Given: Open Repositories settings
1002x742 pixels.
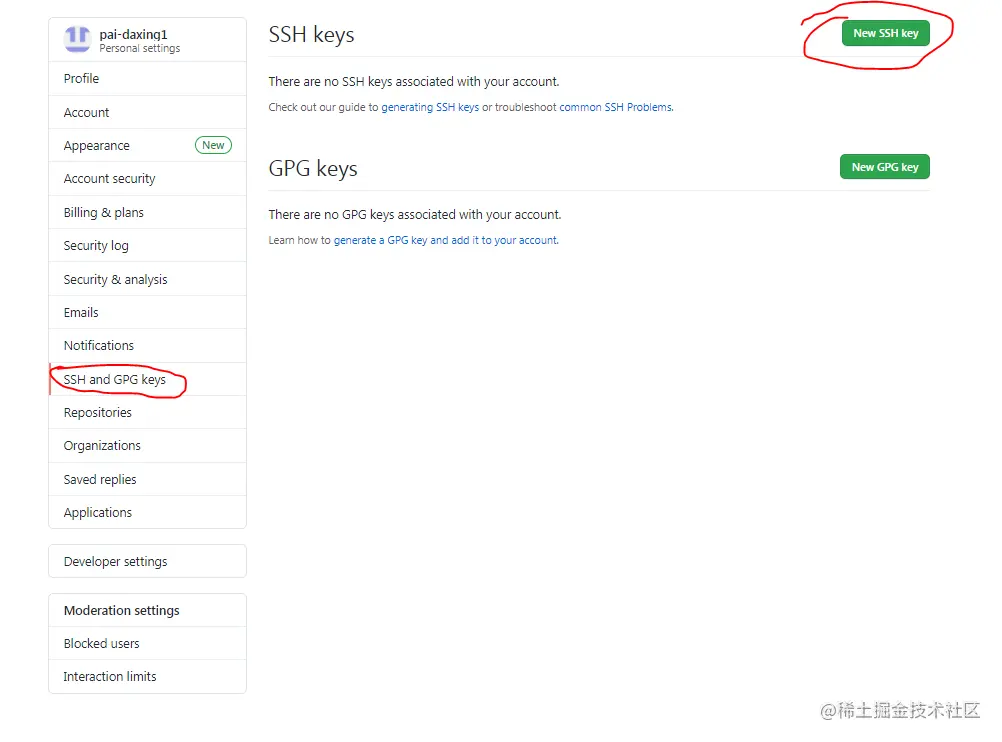Looking at the screenshot, I should click(x=148, y=413).
